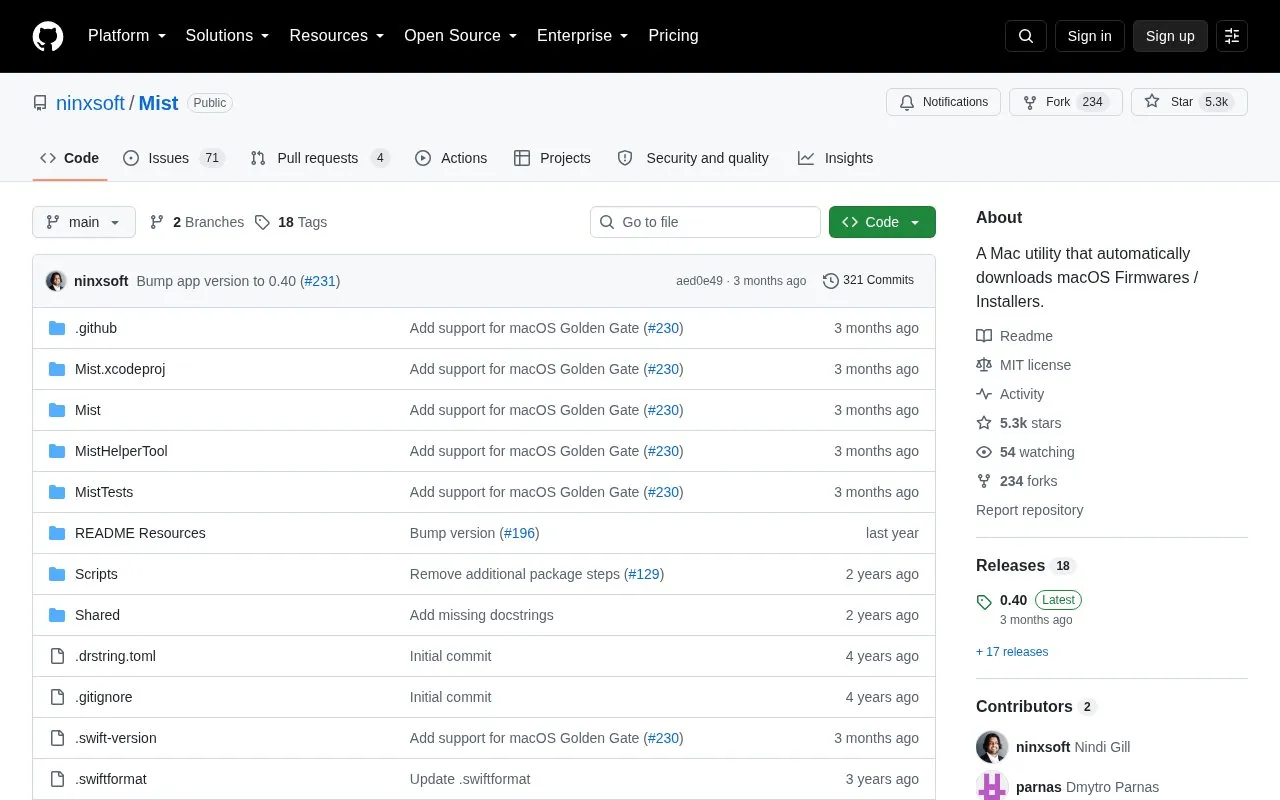
Task: Click the MIT license scale icon
Action: (x=984, y=365)
